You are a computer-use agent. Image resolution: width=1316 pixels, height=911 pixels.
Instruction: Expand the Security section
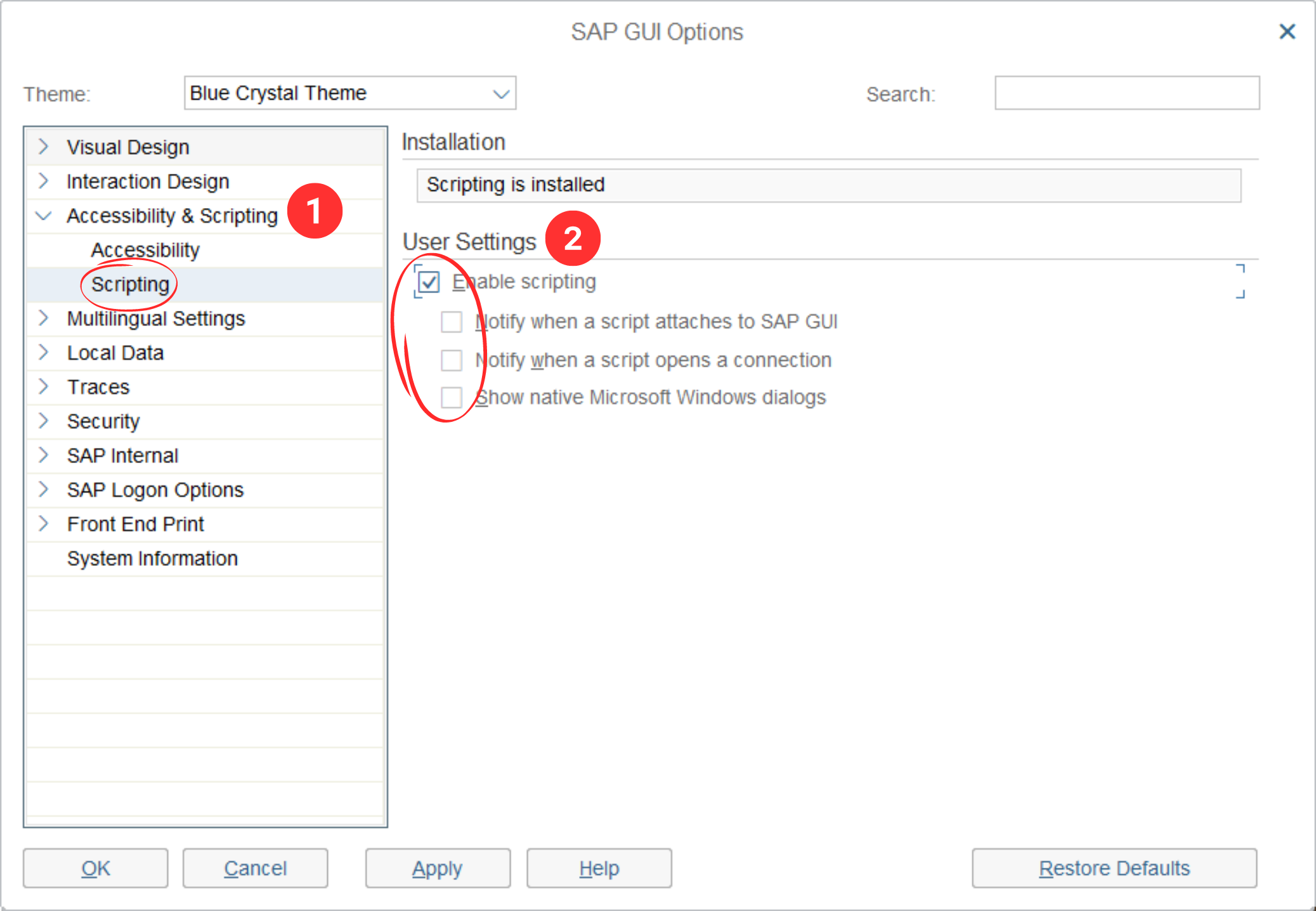pyautogui.click(x=44, y=421)
